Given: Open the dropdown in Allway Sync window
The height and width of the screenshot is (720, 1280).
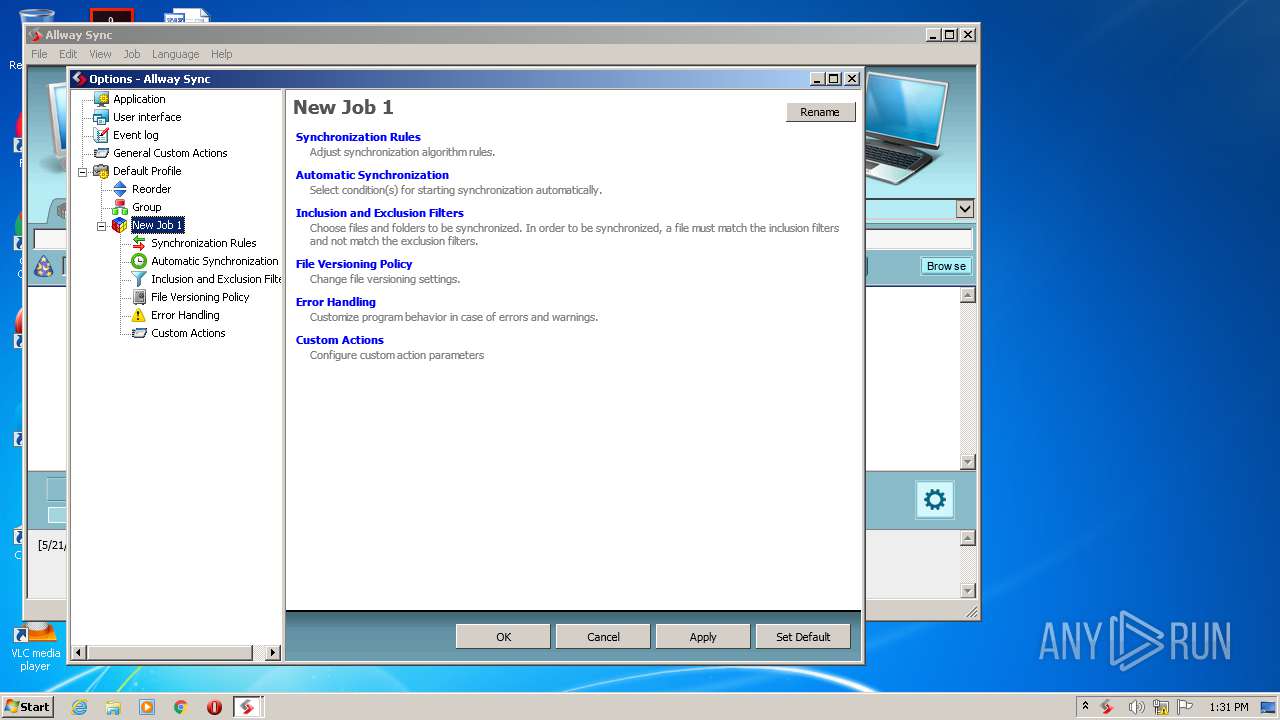Looking at the screenshot, I should click(x=964, y=209).
